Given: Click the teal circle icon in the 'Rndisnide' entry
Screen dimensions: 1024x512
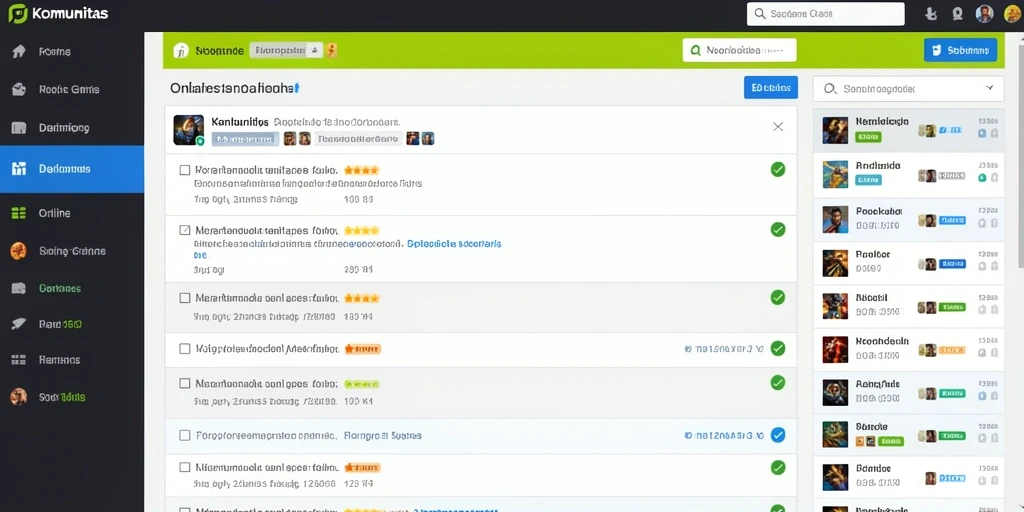Looking at the screenshot, I should [982, 178].
